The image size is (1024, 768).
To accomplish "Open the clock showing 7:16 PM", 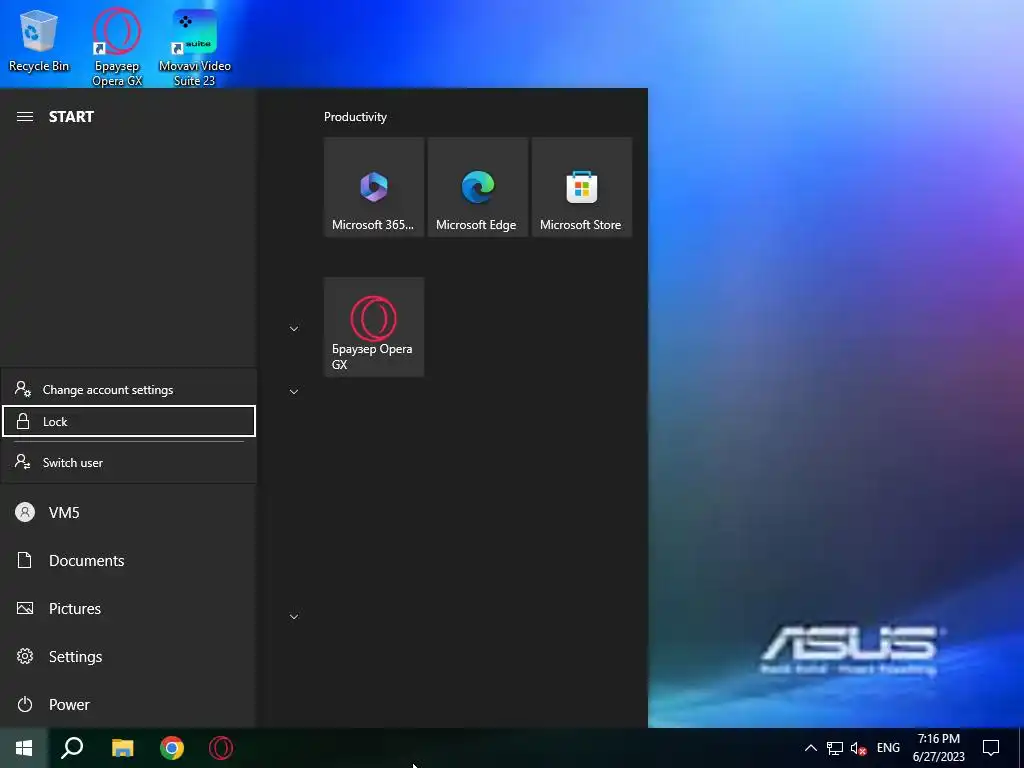I will coord(938,748).
